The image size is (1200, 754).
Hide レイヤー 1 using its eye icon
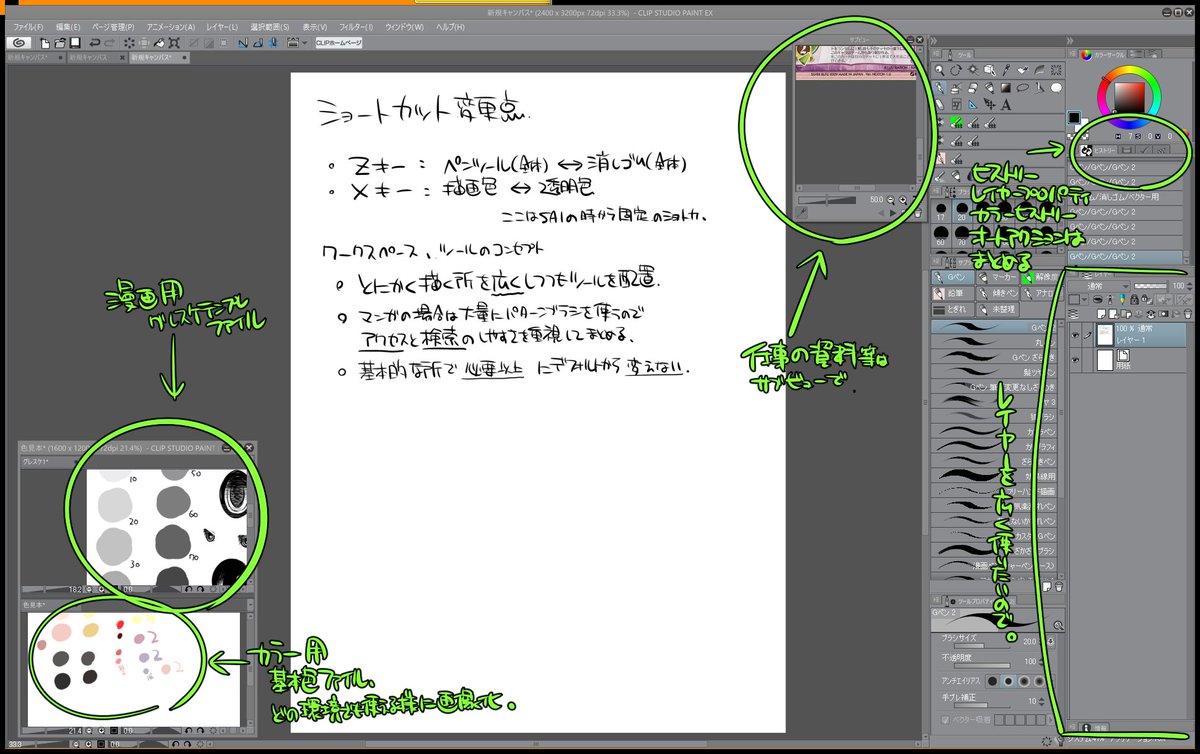[x=1075, y=335]
